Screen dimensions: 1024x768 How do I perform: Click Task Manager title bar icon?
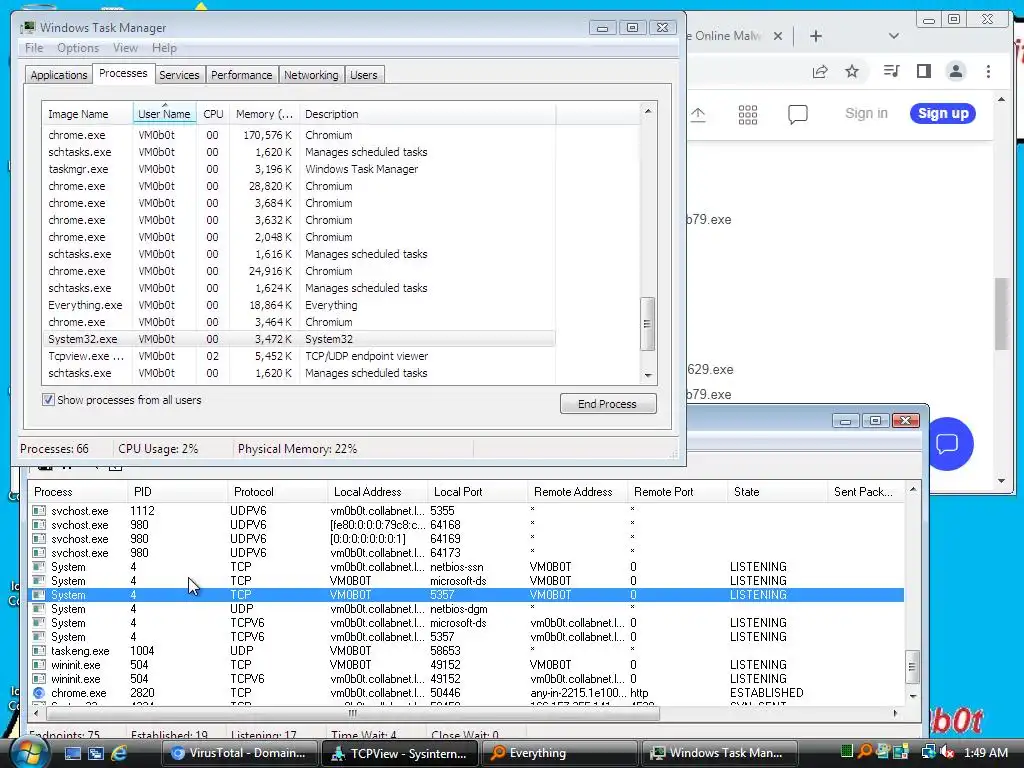(28, 27)
